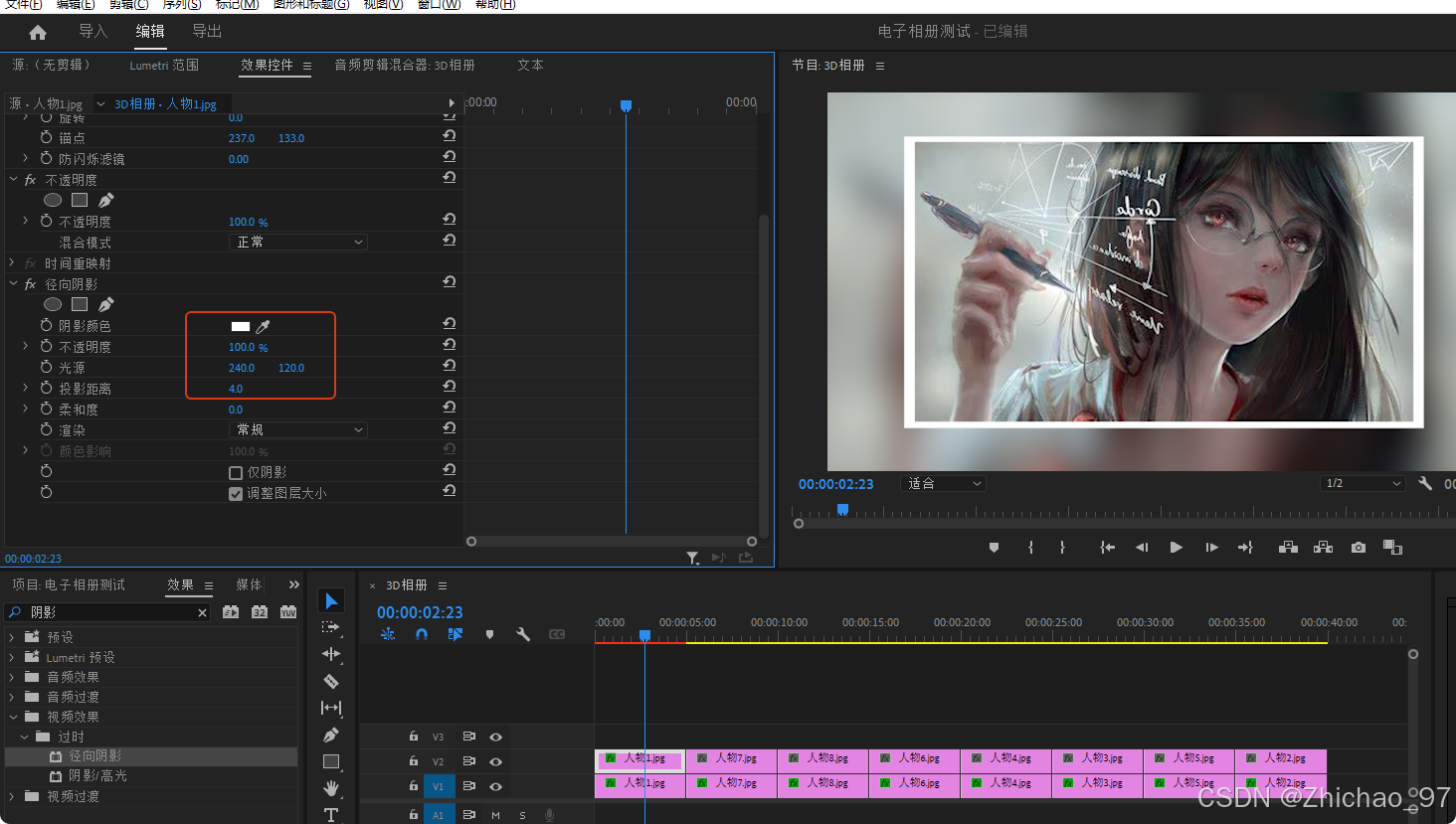The height and width of the screenshot is (824, 1456).
Task: Expand 时间重映射 effect
Action: tap(13, 263)
